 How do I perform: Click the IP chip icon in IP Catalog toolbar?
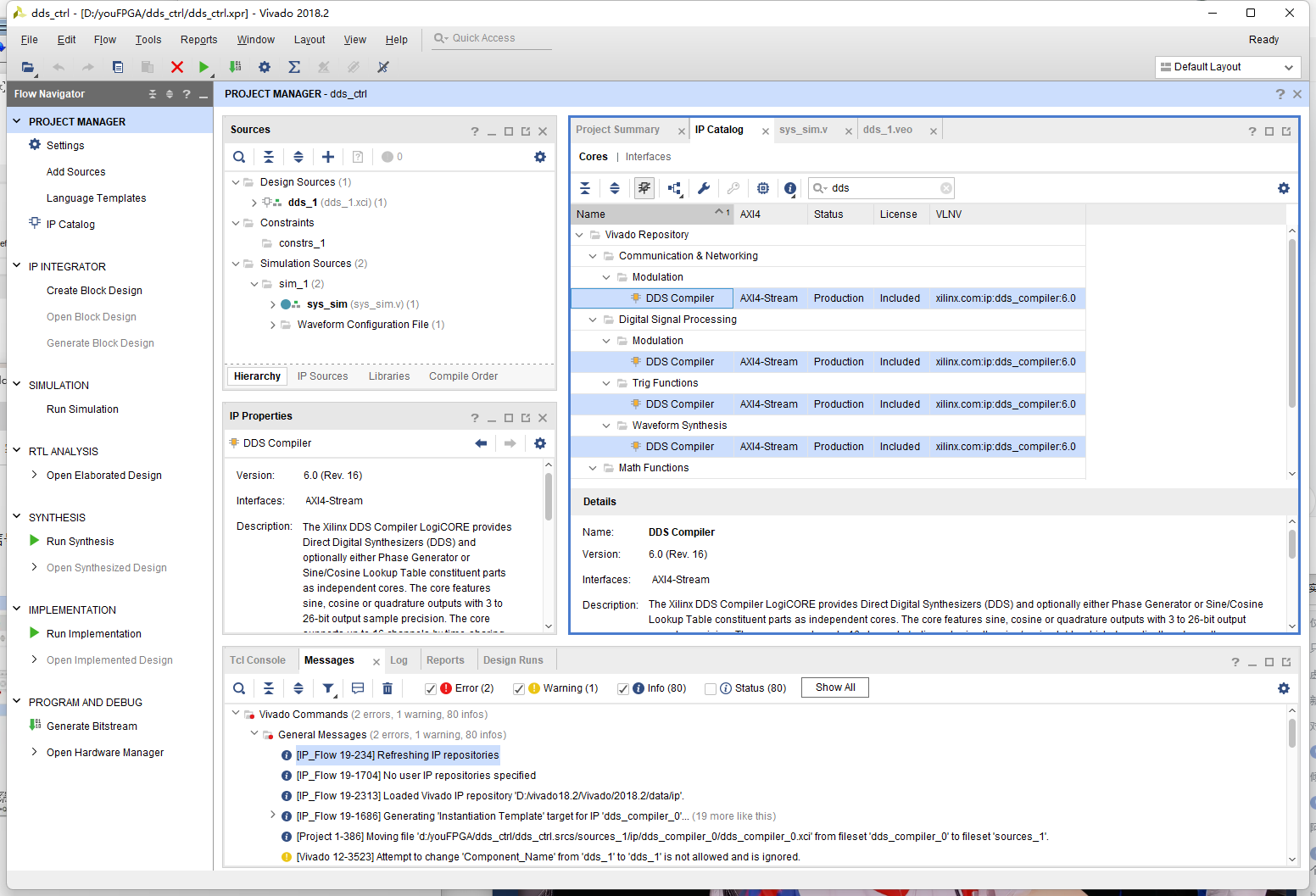point(763,188)
